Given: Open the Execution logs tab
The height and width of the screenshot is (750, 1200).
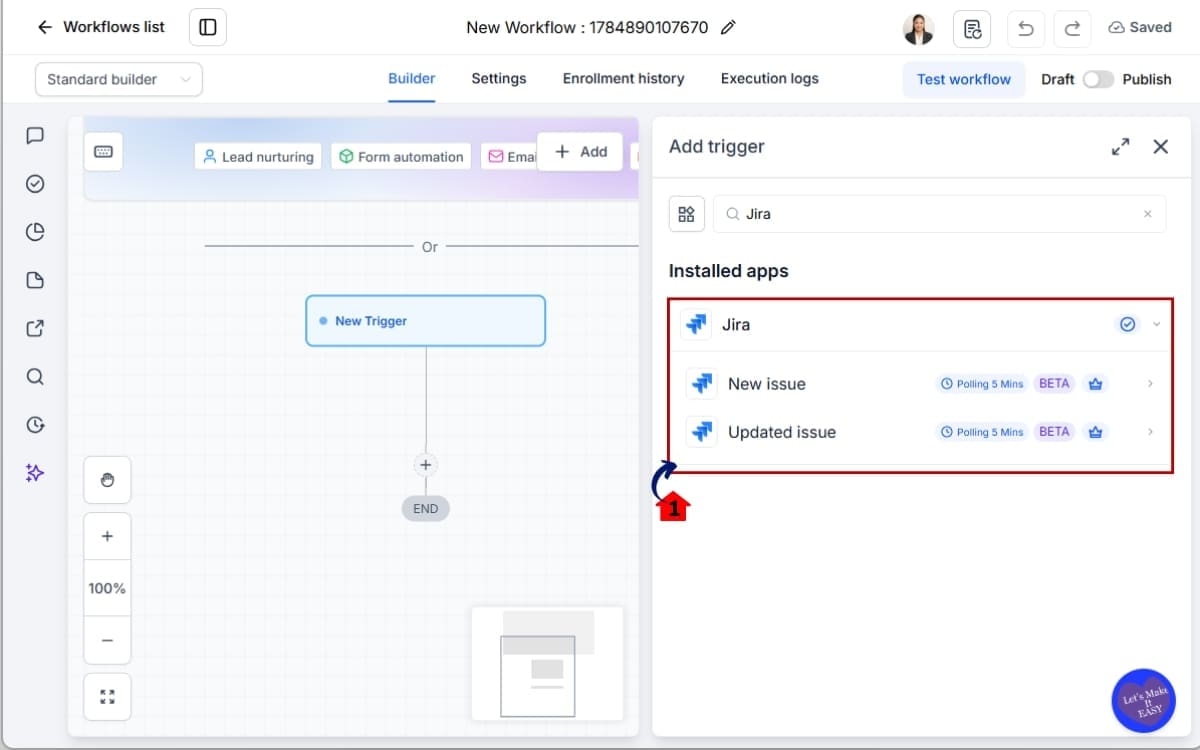Looking at the screenshot, I should pyautogui.click(x=769, y=78).
